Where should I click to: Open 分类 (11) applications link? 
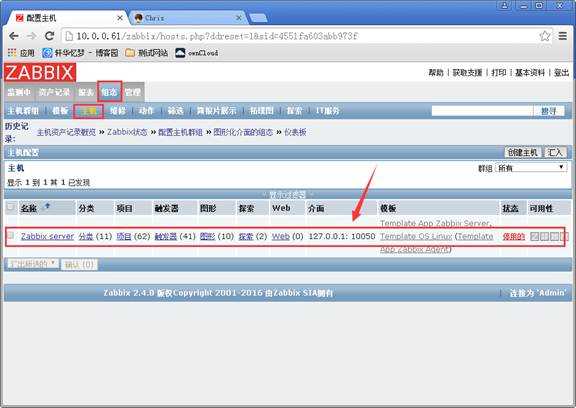pos(86,236)
